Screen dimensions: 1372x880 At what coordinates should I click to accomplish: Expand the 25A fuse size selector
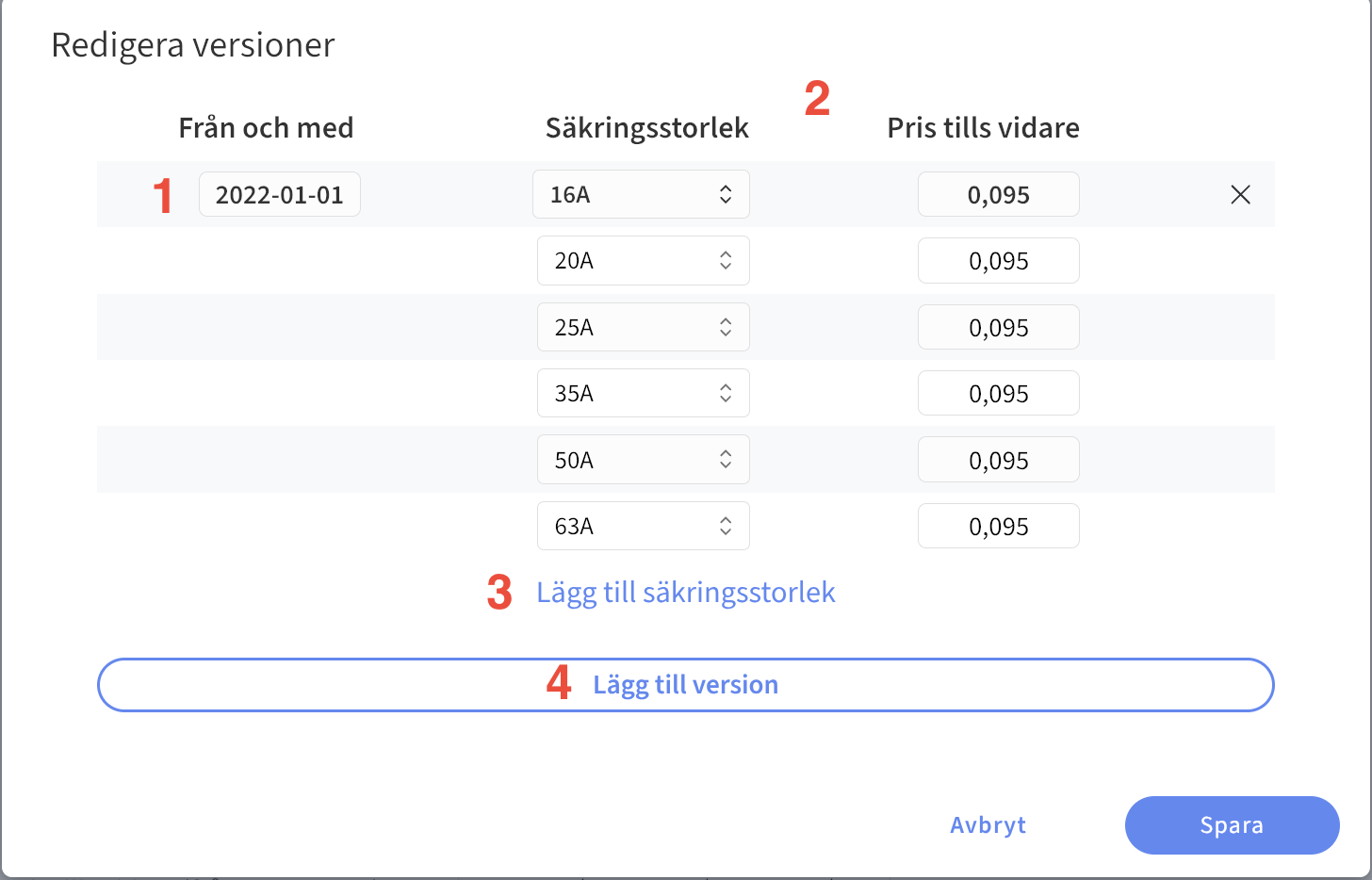pyautogui.click(x=644, y=327)
